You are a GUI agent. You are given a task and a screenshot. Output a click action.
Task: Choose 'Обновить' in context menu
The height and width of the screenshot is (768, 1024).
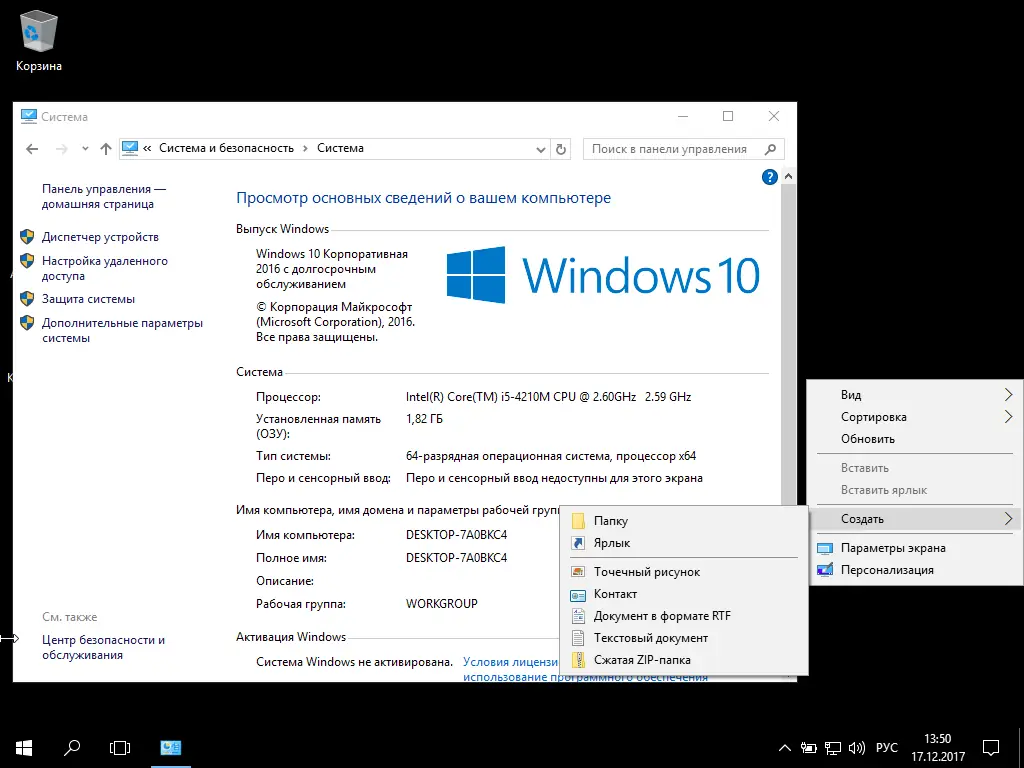coord(916,439)
